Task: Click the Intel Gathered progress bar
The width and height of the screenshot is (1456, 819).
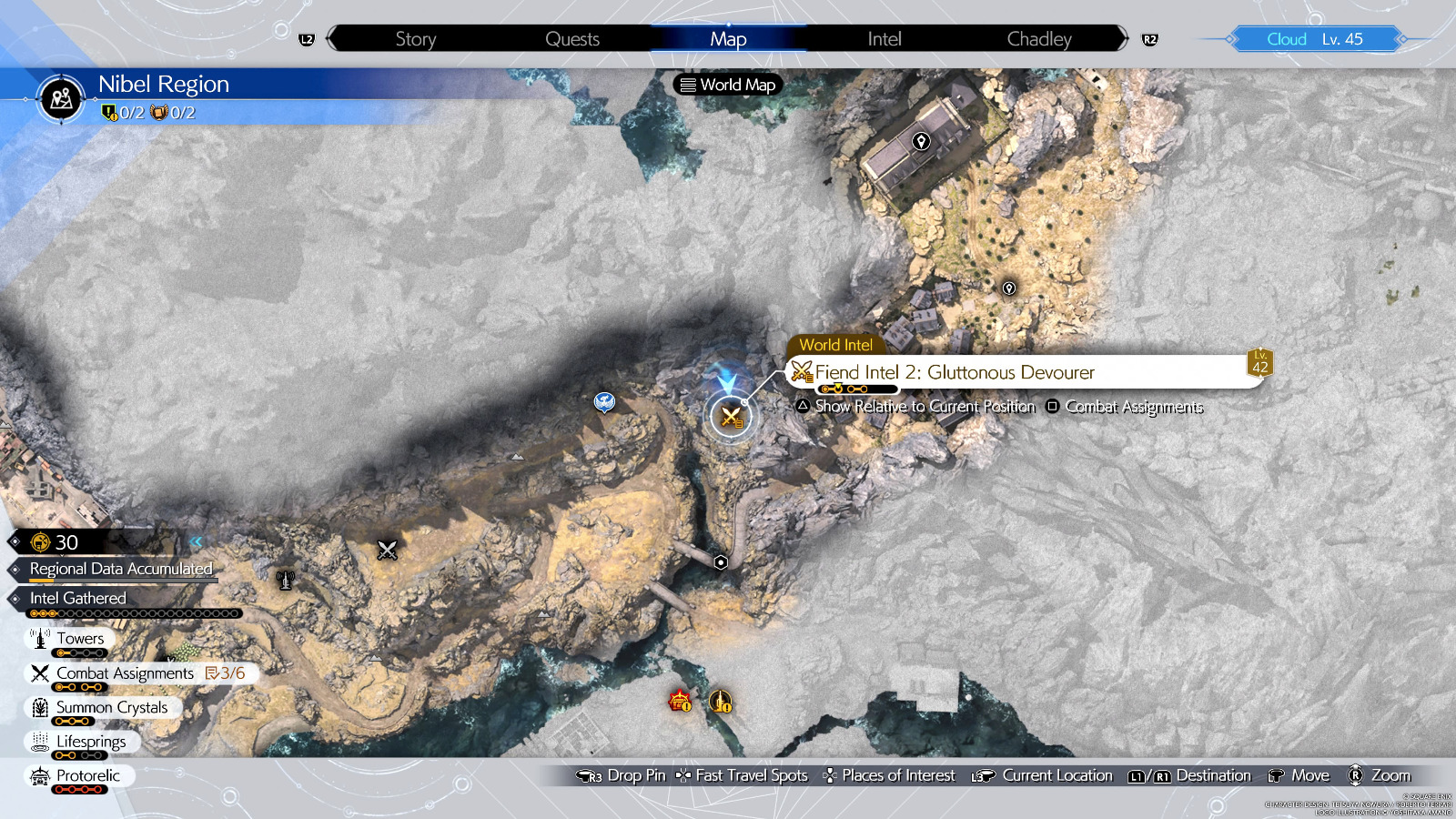Action: [135, 613]
